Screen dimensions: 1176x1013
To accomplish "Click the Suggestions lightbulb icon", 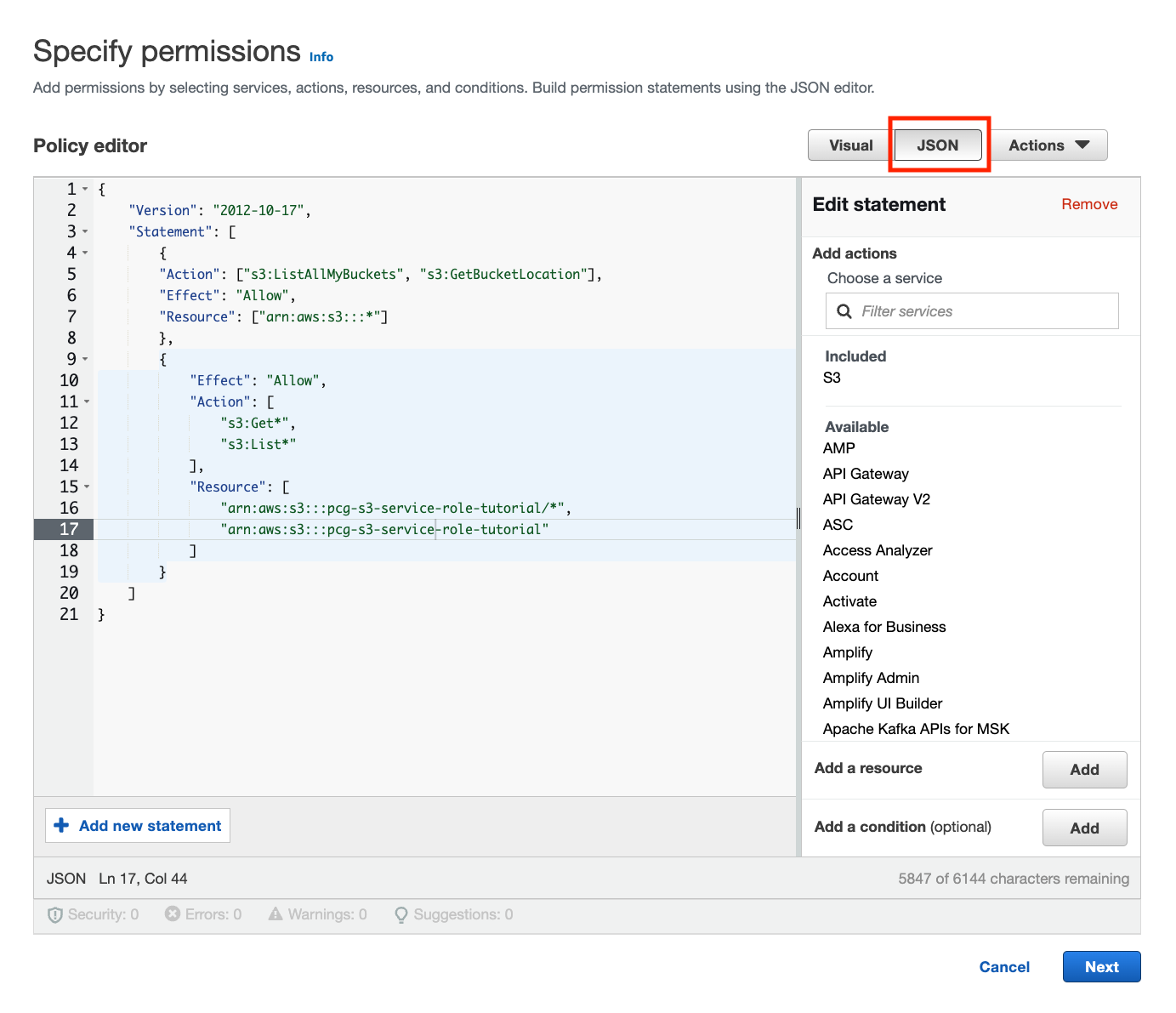I will [x=401, y=914].
